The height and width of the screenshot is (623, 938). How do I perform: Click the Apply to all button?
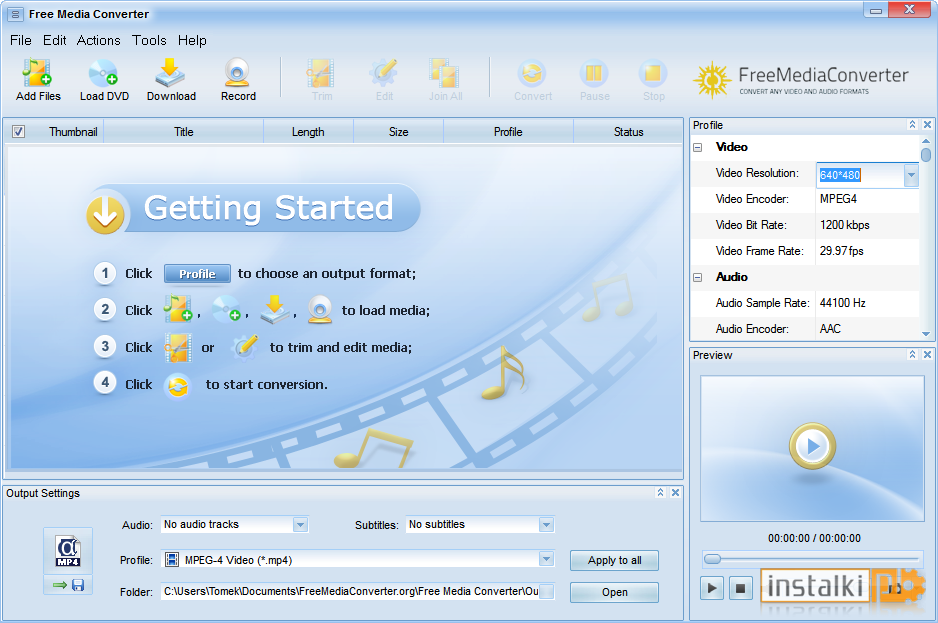click(614, 560)
